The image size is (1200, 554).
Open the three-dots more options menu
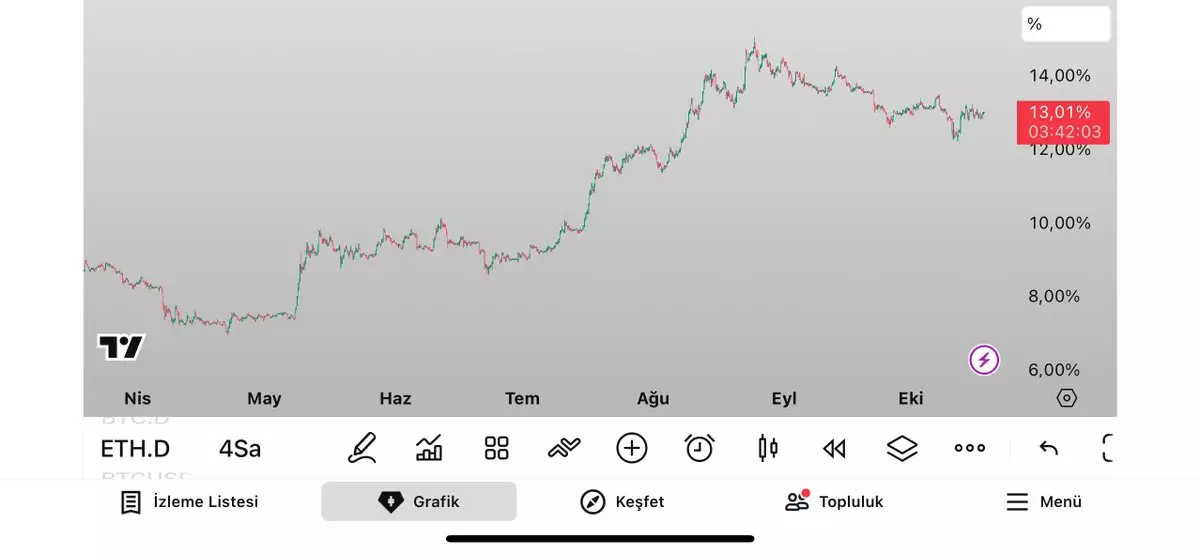[x=969, y=448]
